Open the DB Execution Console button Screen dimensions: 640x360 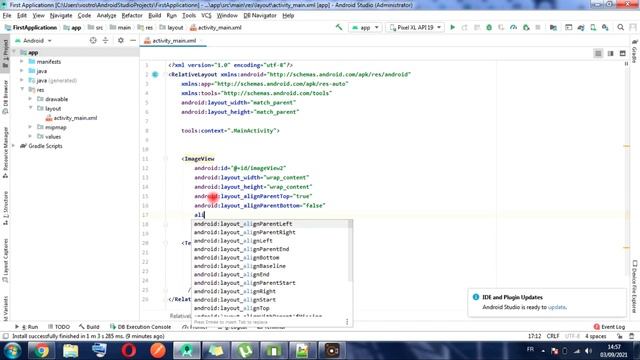(x=141, y=327)
